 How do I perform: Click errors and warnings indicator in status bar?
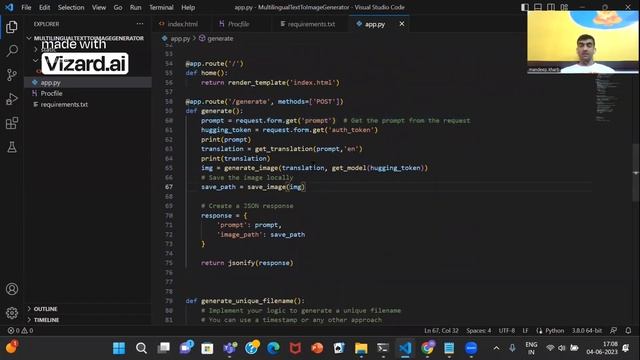click(20, 331)
